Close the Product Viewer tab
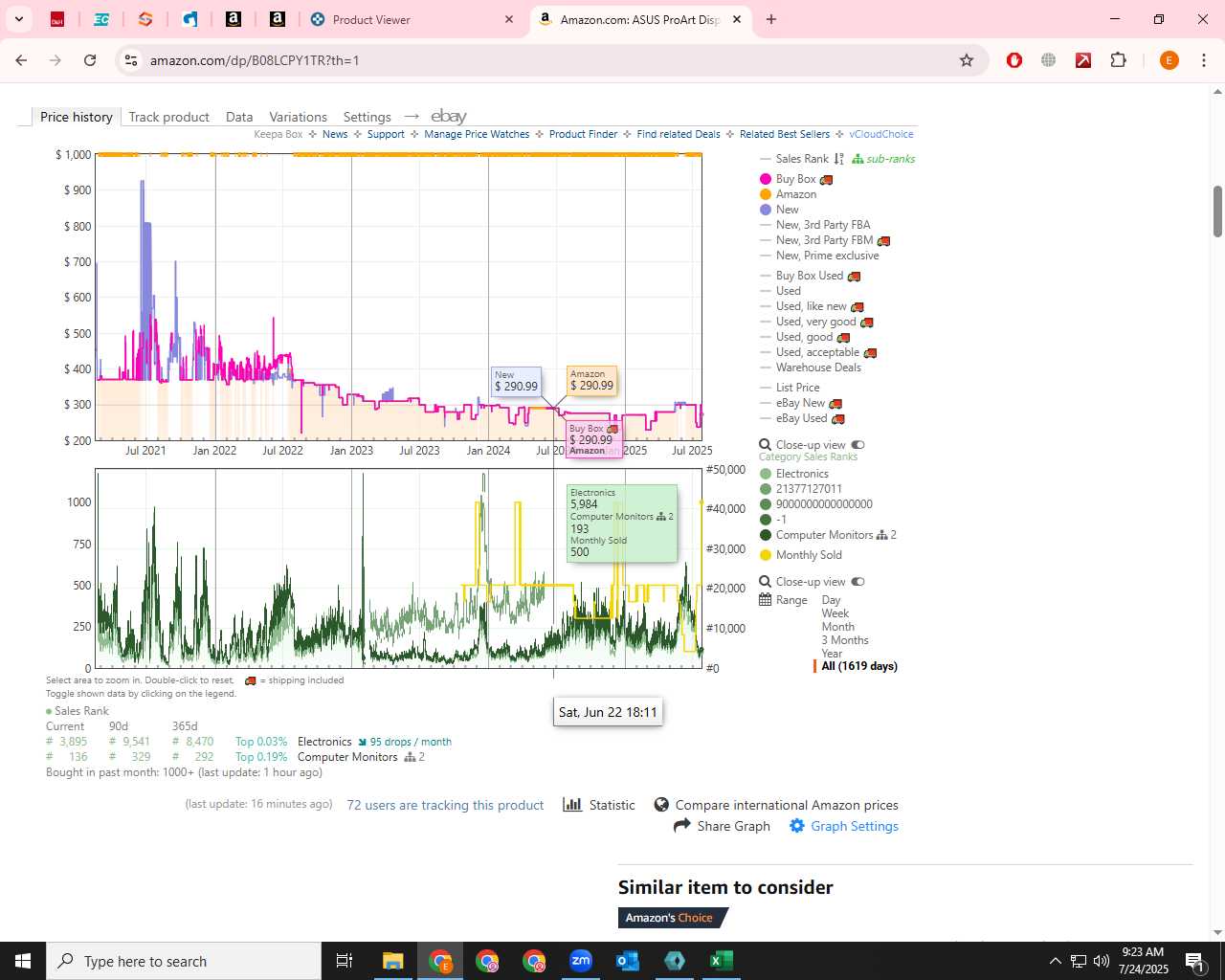Image resolution: width=1225 pixels, height=980 pixels. (509, 19)
